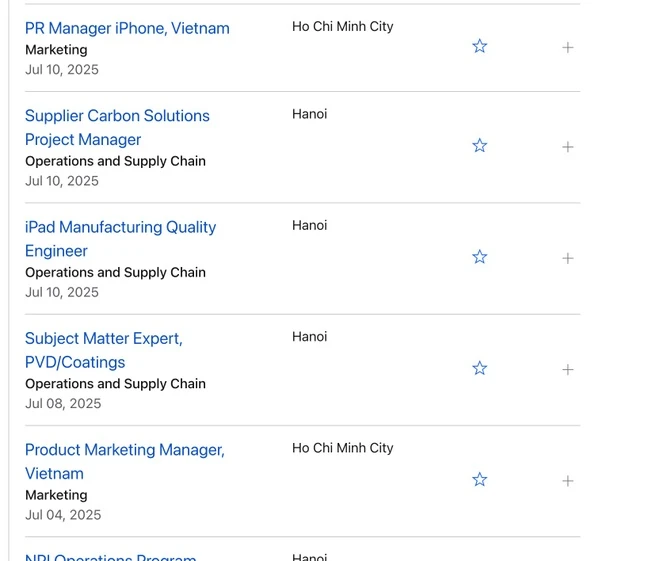The width and height of the screenshot is (660, 561).
Task: Click the Jul 08, 2025 posting date
Action: click(x=63, y=403)
